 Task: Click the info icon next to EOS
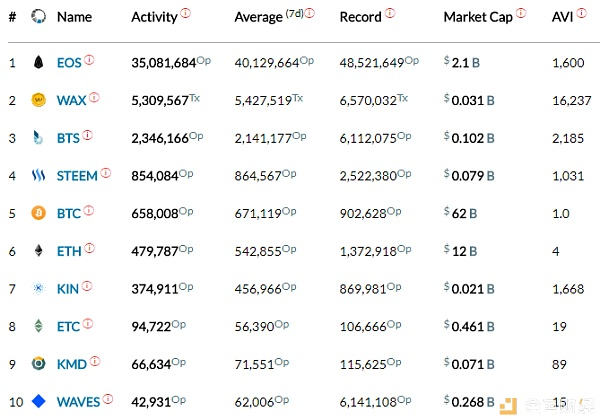coord(89,60)
